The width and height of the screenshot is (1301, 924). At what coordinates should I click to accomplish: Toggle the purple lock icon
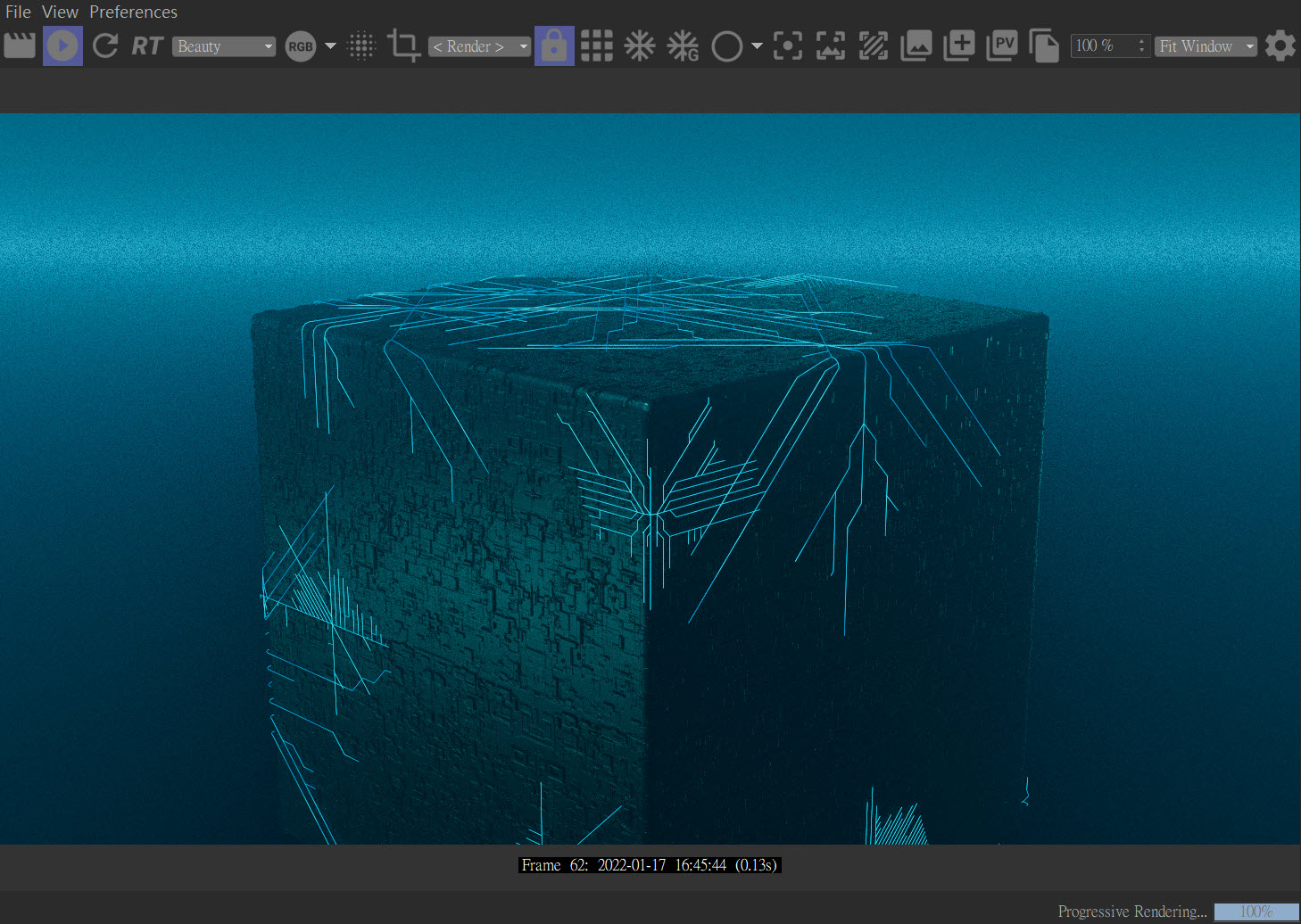click(x=554, y=45)
